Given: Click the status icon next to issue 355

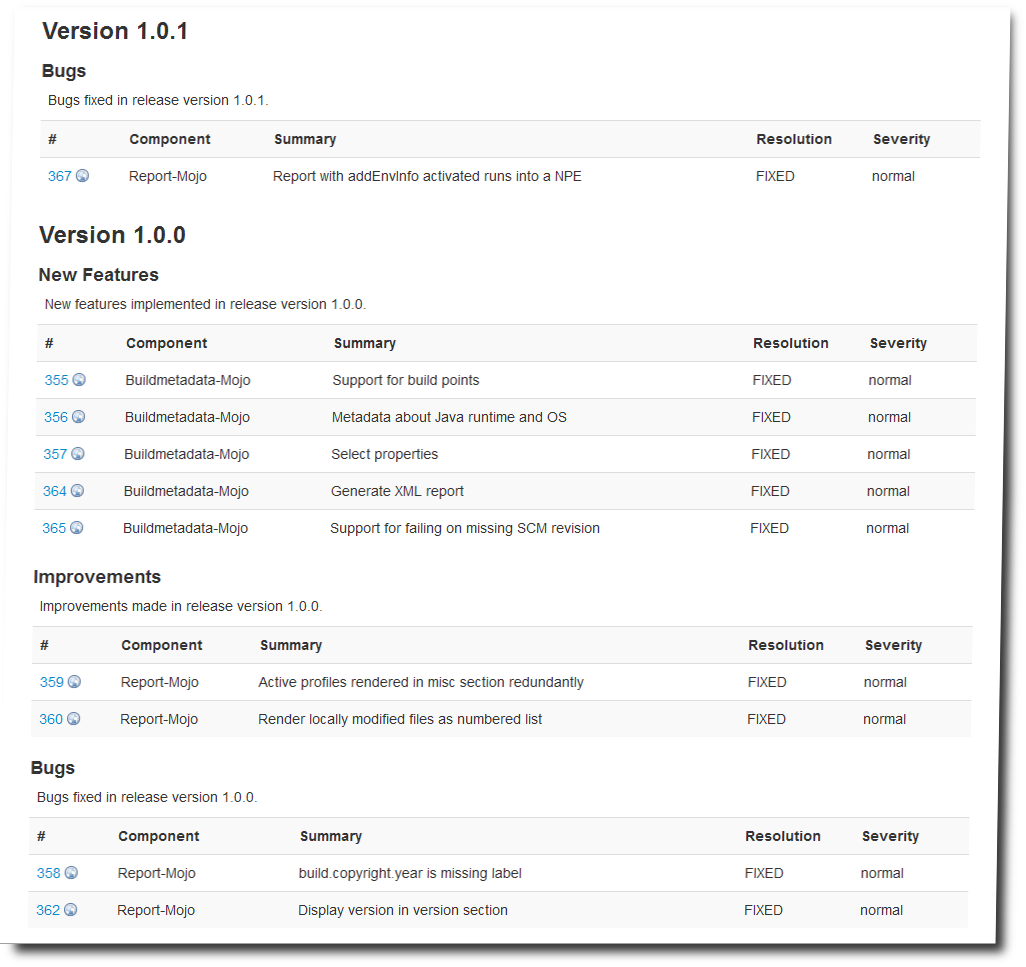Looking at the screenshot, I should tap(78, 380).
